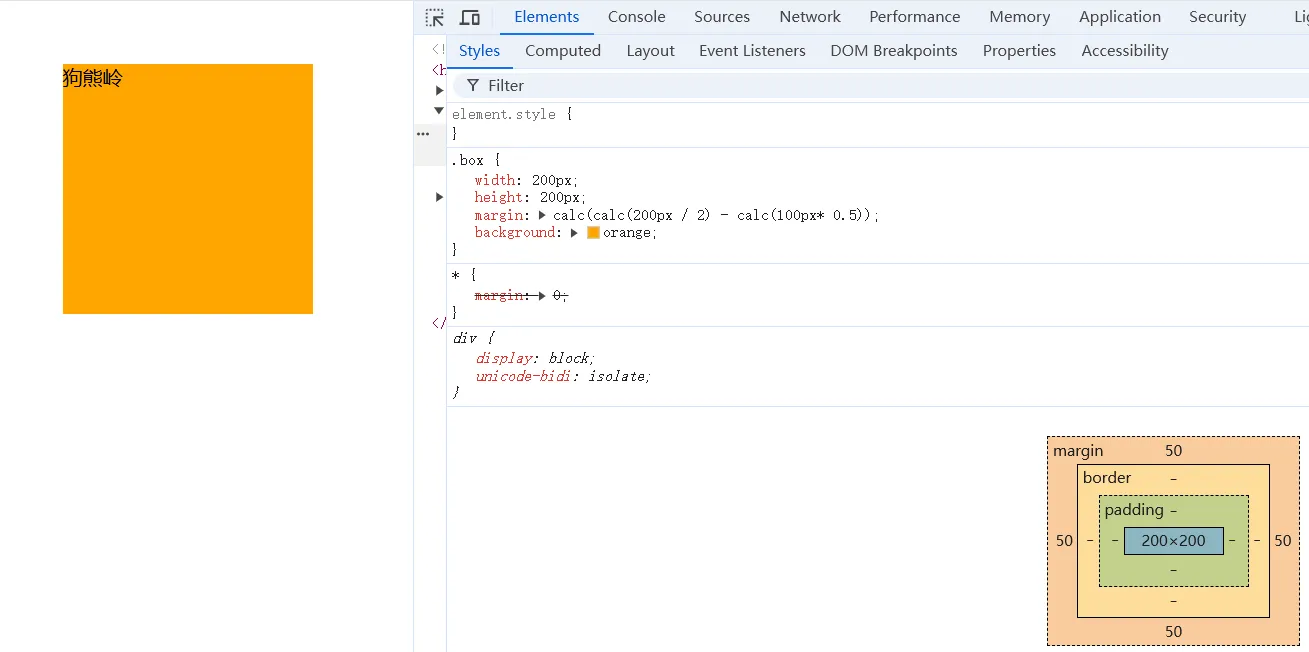Click the 200×200 content box in box model
Image resolution: width=1309 pixels, height=652 pixels.
coord(1174,541)
